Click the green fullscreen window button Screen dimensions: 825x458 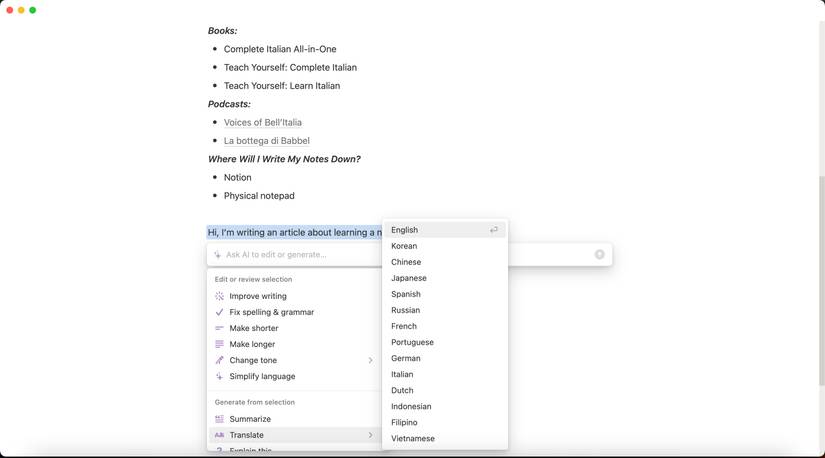[33, 10]
